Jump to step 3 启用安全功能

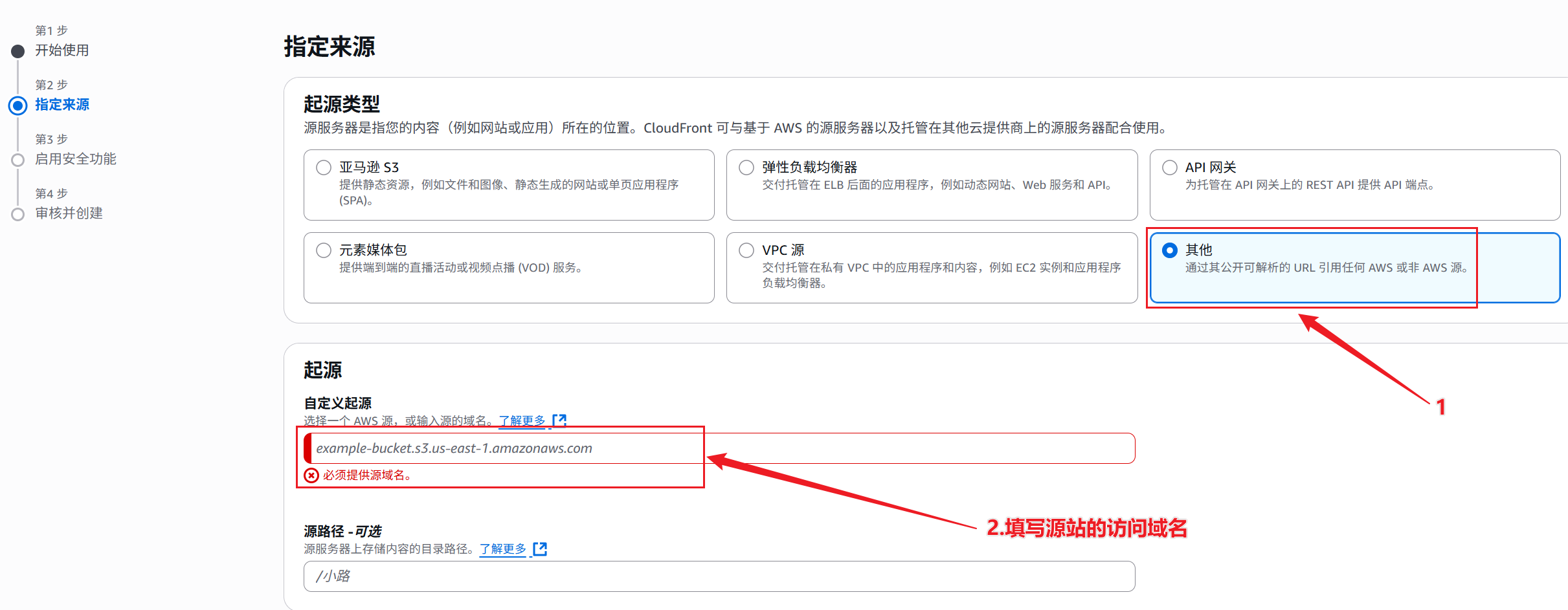[x=75, y=159]
